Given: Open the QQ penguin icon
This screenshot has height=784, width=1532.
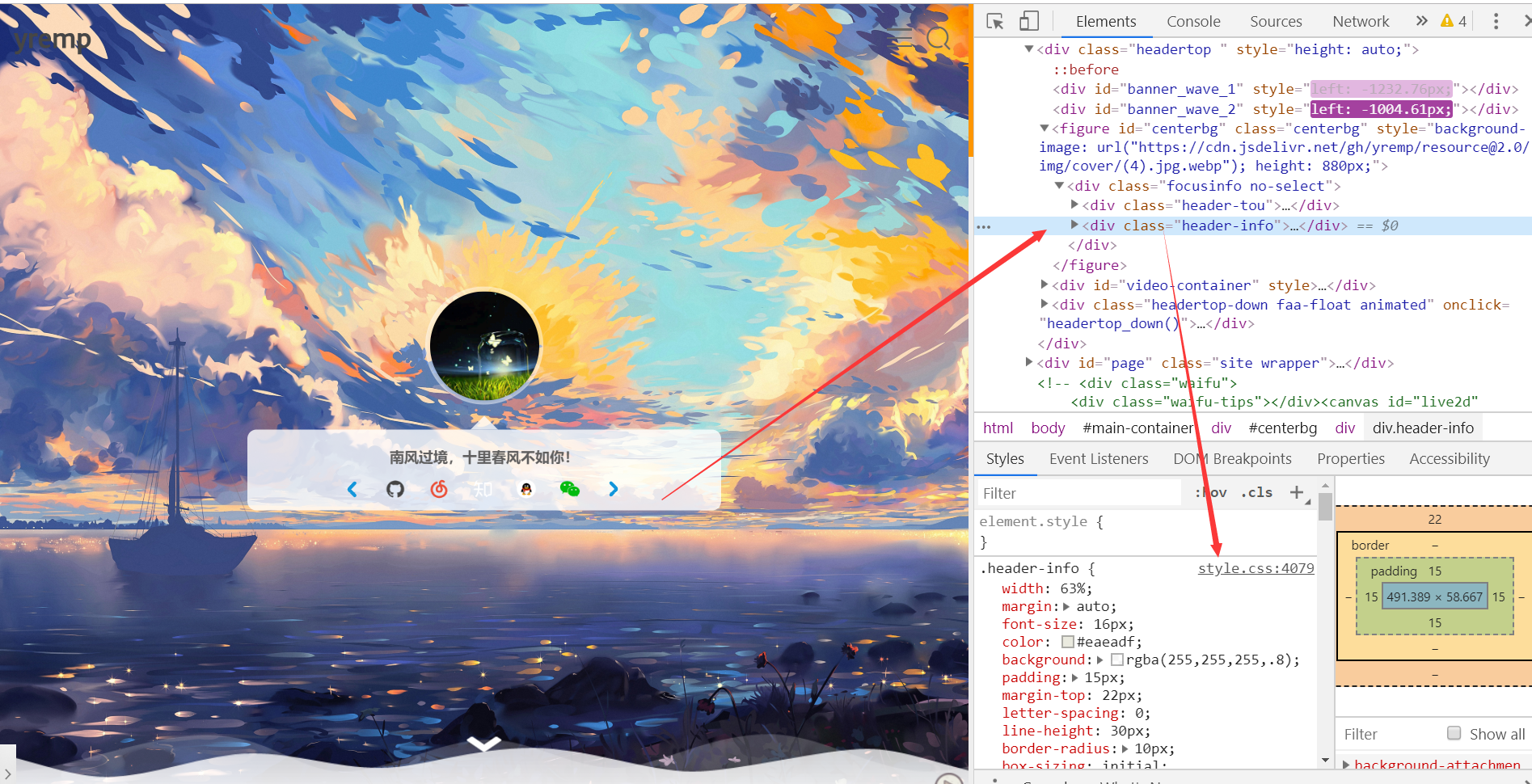Looking at the screenshot, I should (526, 489).
